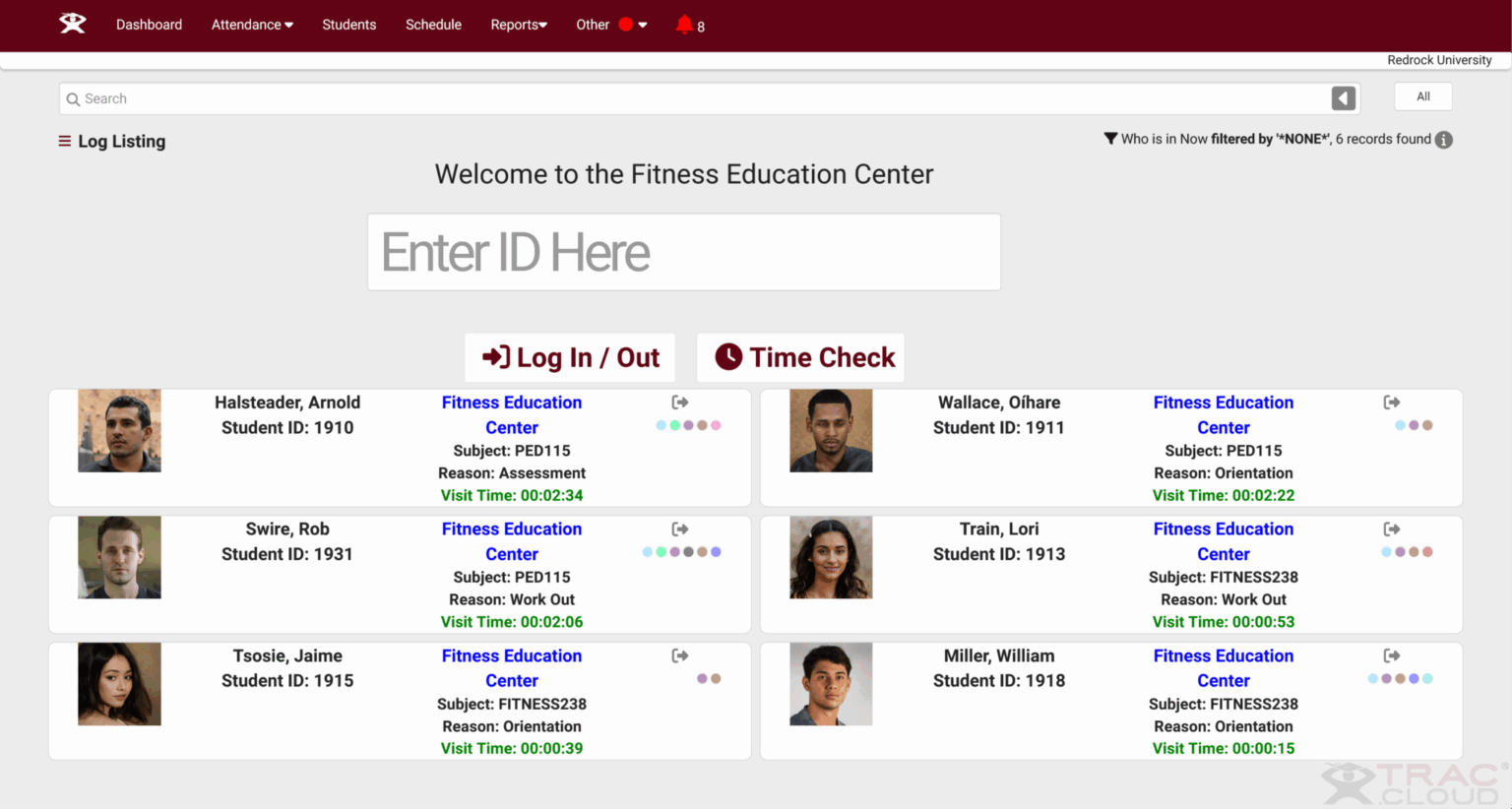
Task: Expand the Attendance dropdown menu
Action: click(x=252, y=25)
